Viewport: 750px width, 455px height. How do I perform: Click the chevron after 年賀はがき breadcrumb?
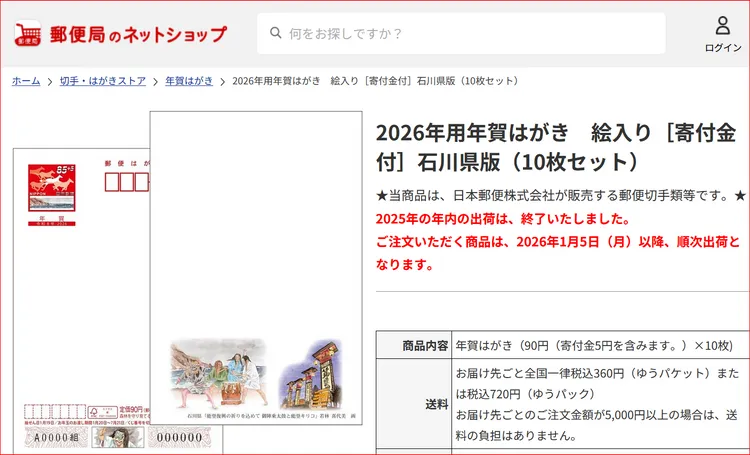click(222, 81)
